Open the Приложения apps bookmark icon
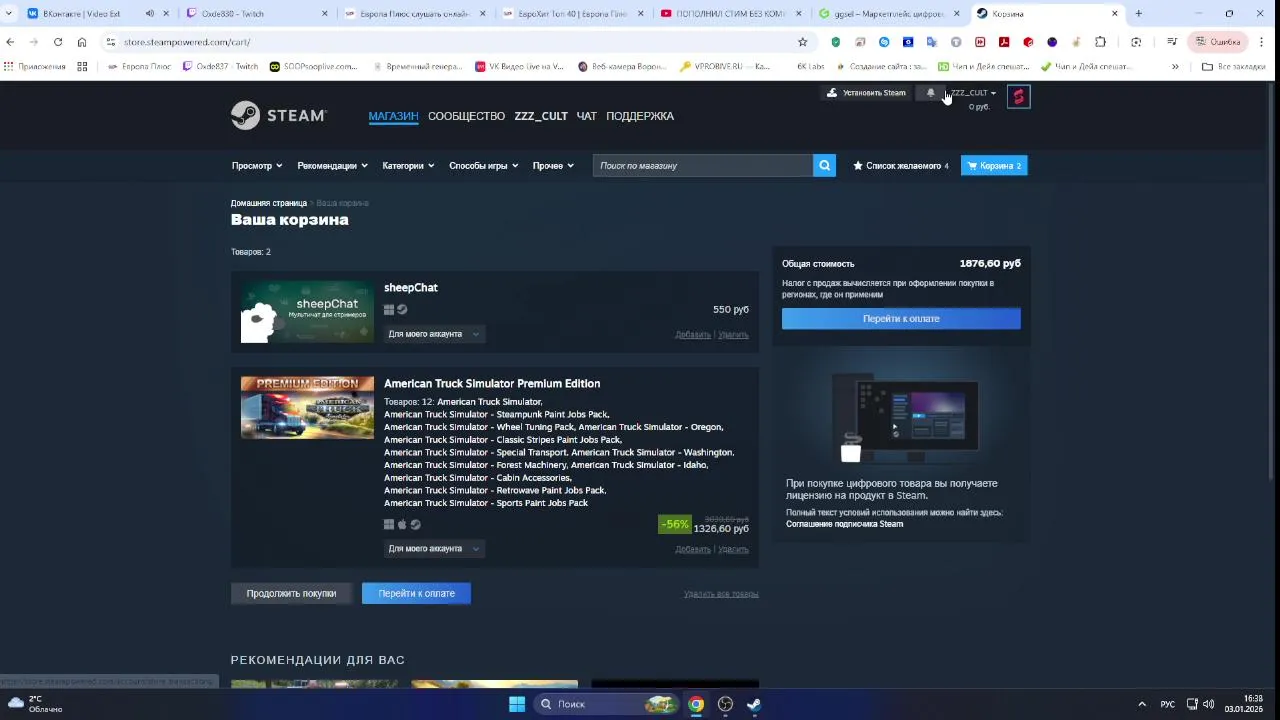 coord(34,67)
